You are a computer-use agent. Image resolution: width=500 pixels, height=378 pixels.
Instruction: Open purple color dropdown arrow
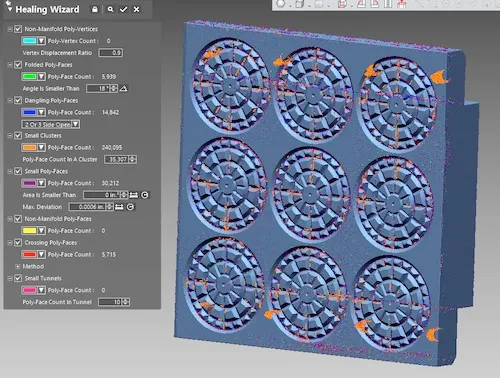point(41,183)
